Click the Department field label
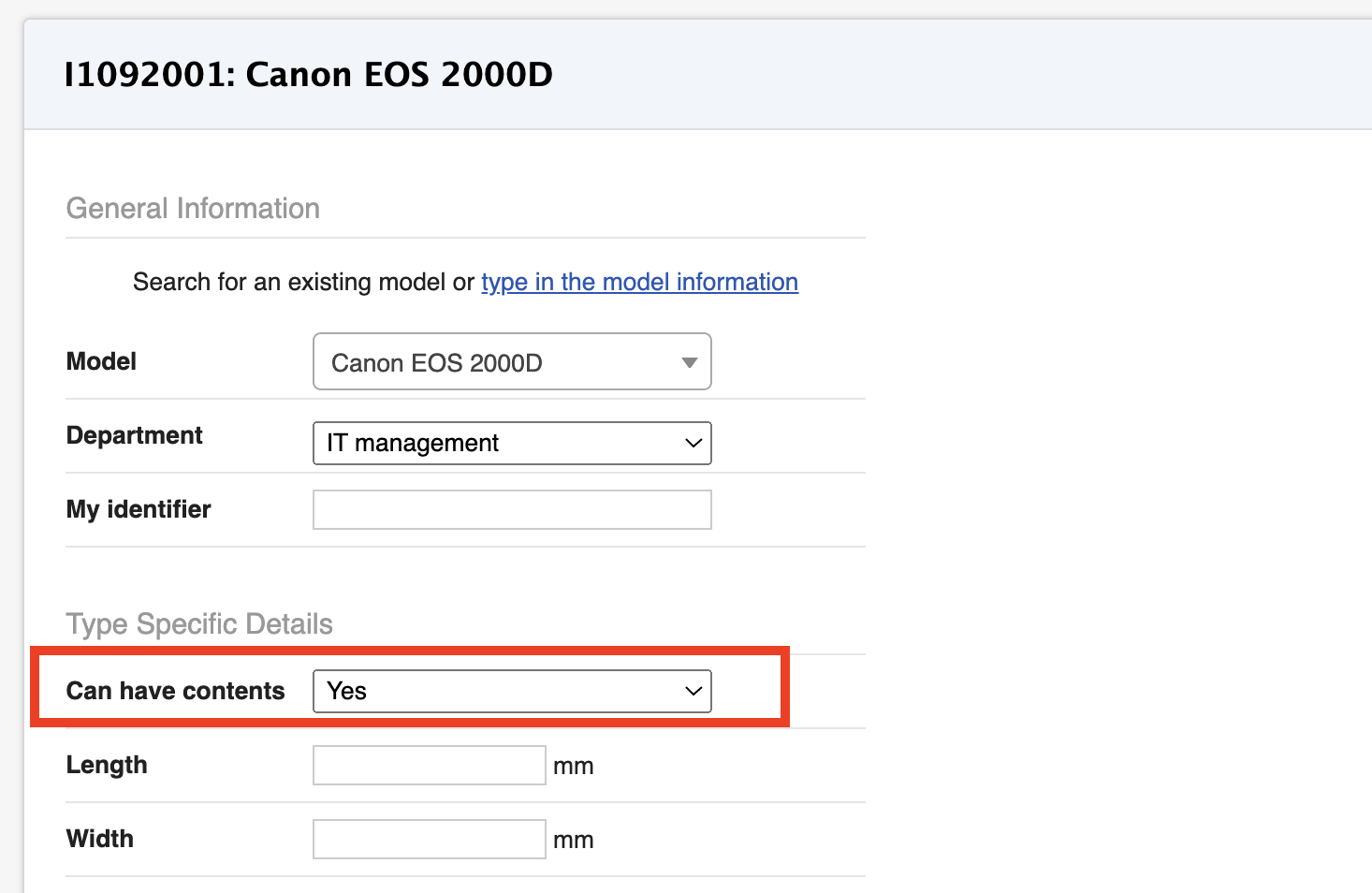Screen dimensions: 1372x893 click(134, 435)
